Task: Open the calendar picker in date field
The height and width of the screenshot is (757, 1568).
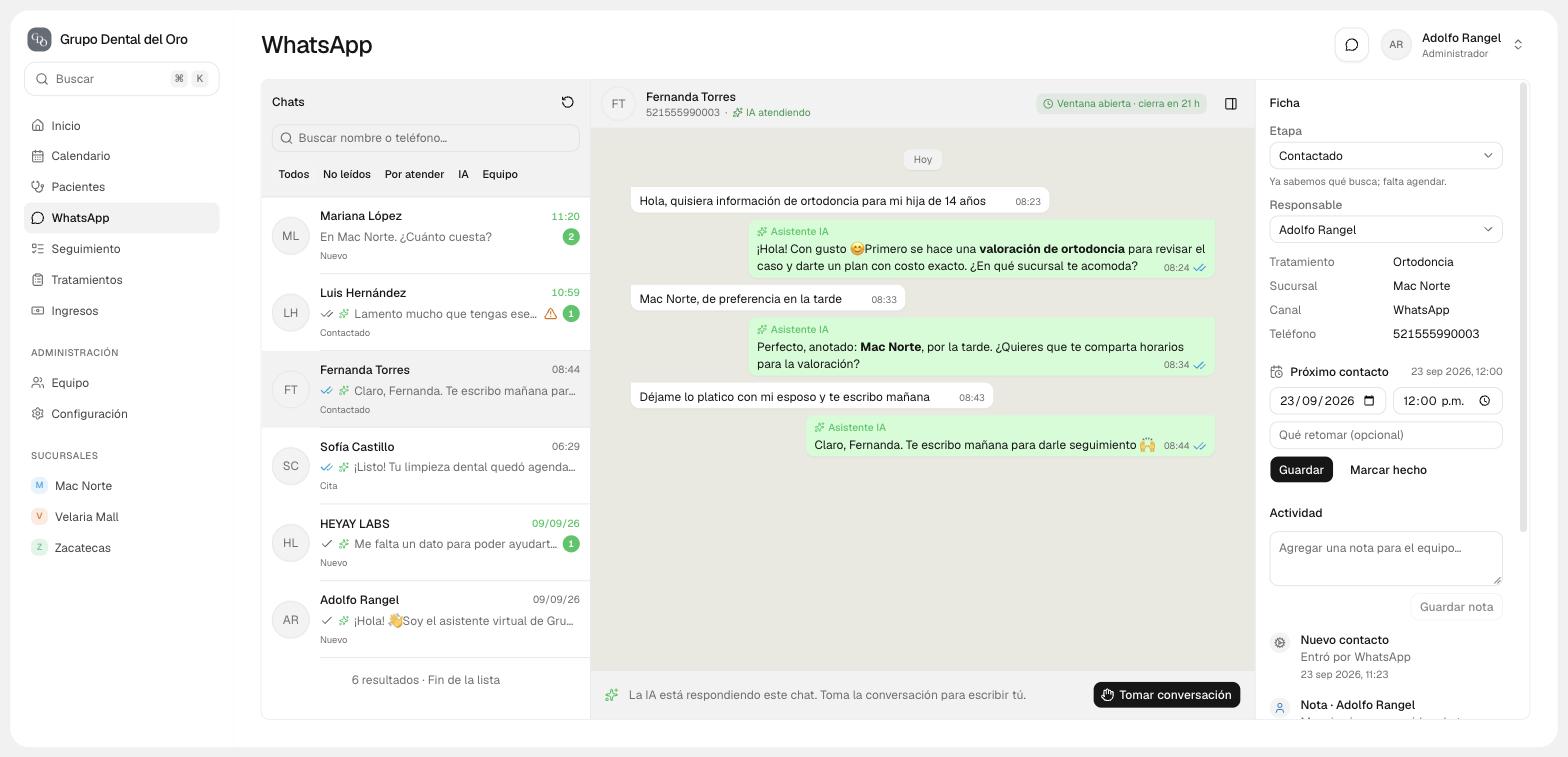Action: point(1369,401)
